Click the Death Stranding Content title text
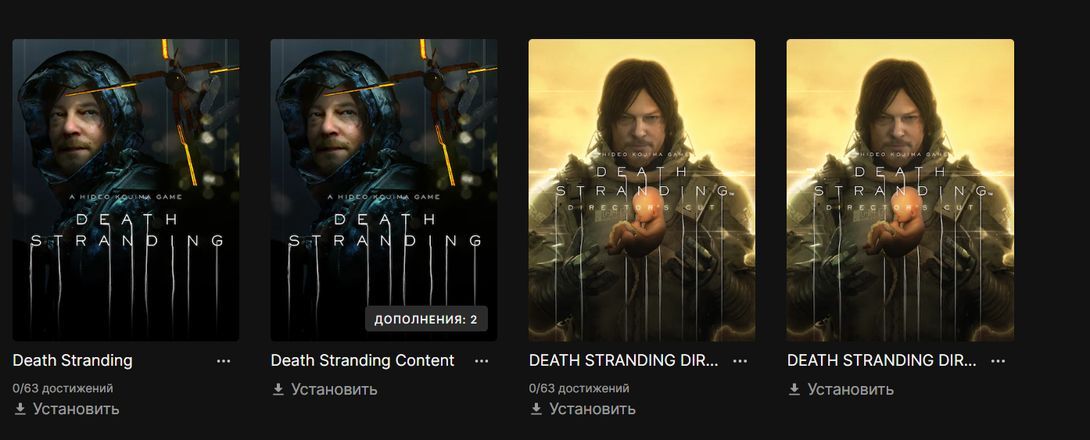 click(362, 361)
